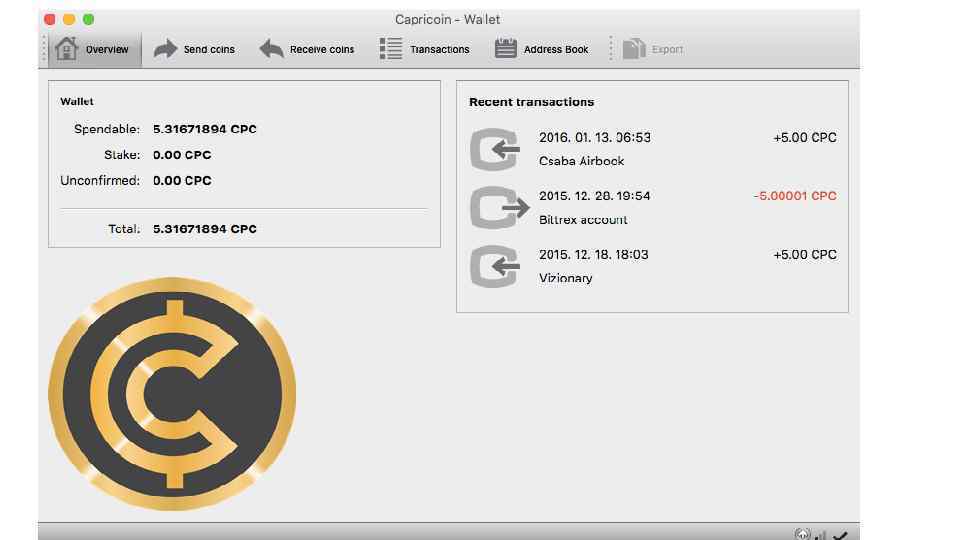Click the toolbar drag handle before Export
This screenshot has height=540, width=960.
[x=610, y=49]
